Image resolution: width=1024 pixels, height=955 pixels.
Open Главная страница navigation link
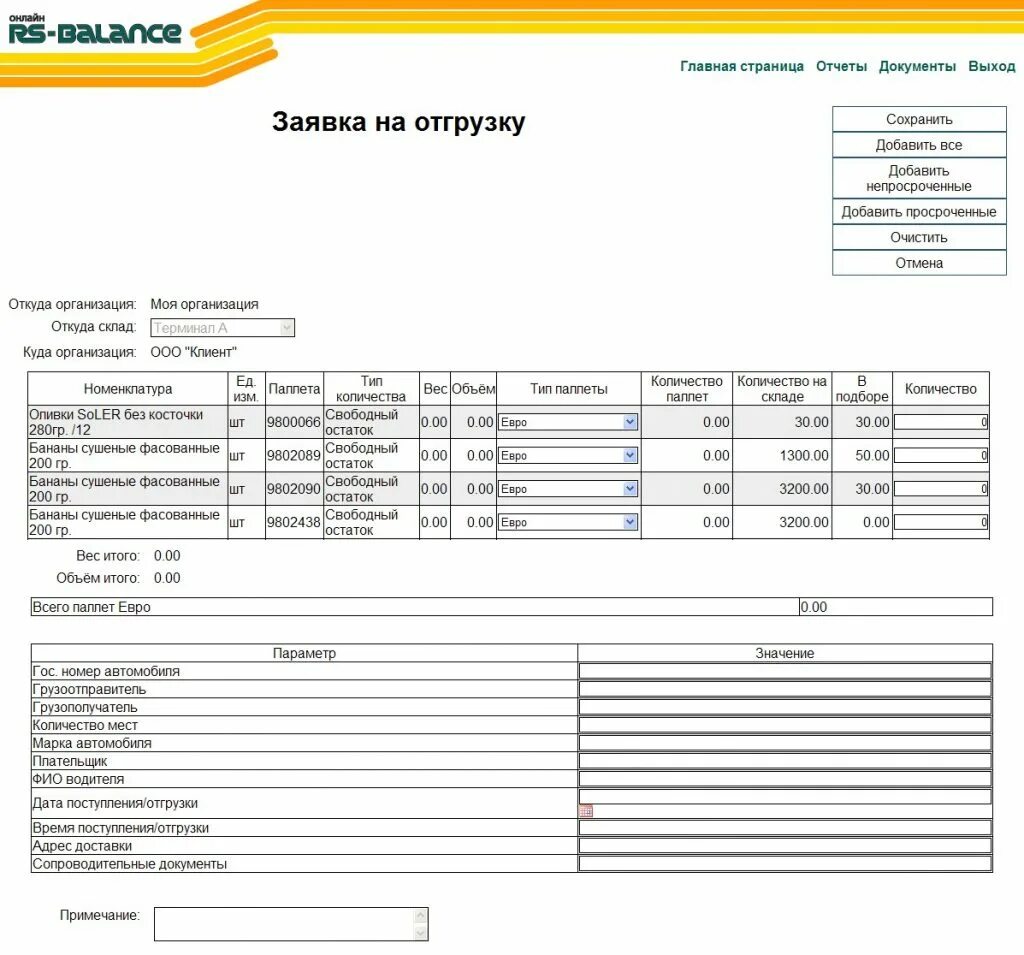(742, 66)
